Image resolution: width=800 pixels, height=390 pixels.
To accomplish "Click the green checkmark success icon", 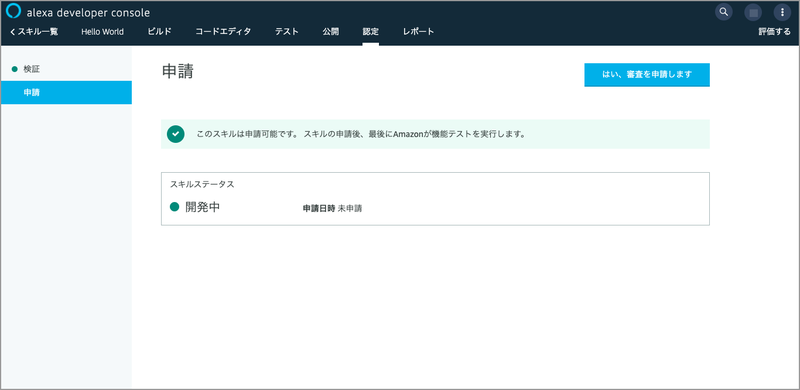I will (176, 134).
